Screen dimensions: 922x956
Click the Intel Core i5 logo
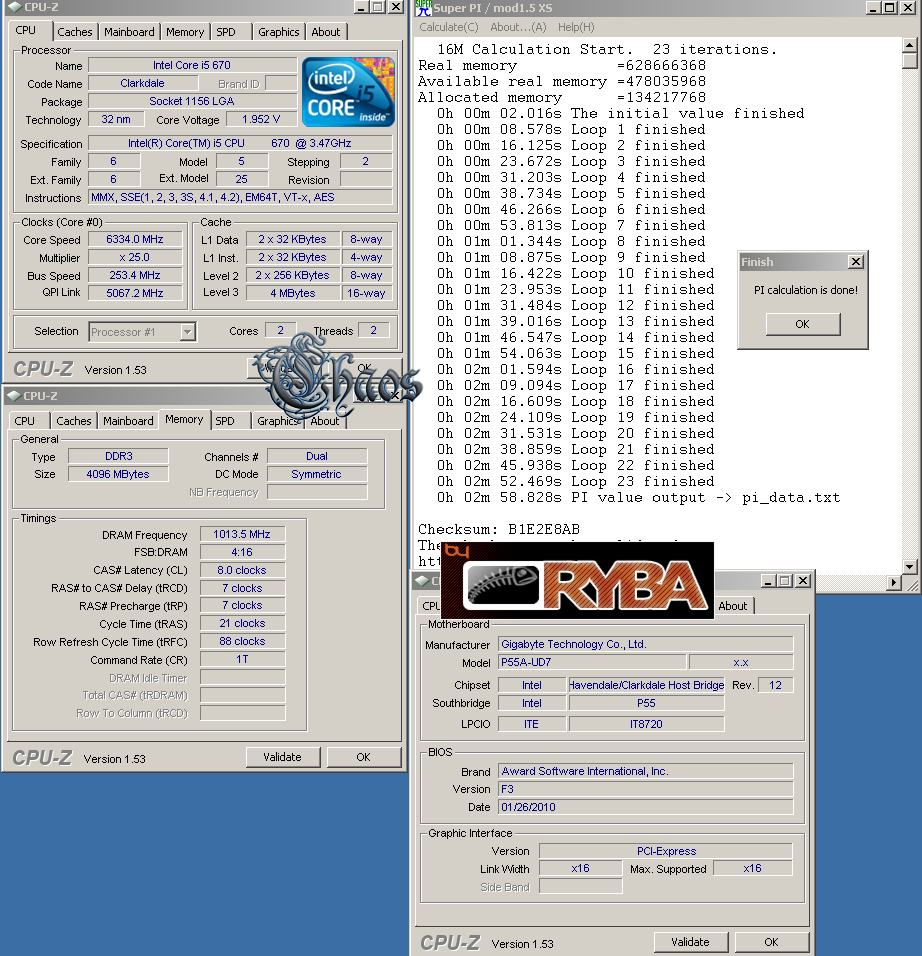tap(348, 92)
